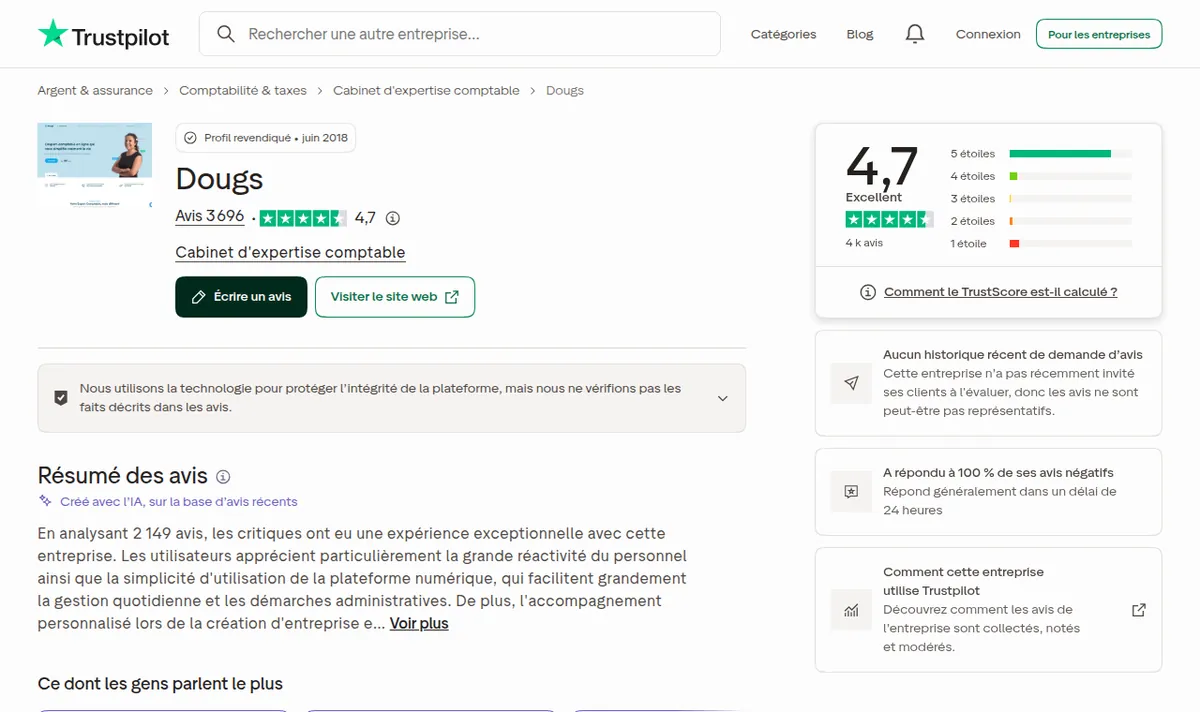Open the Avis 3 696 link

(210, 216)
